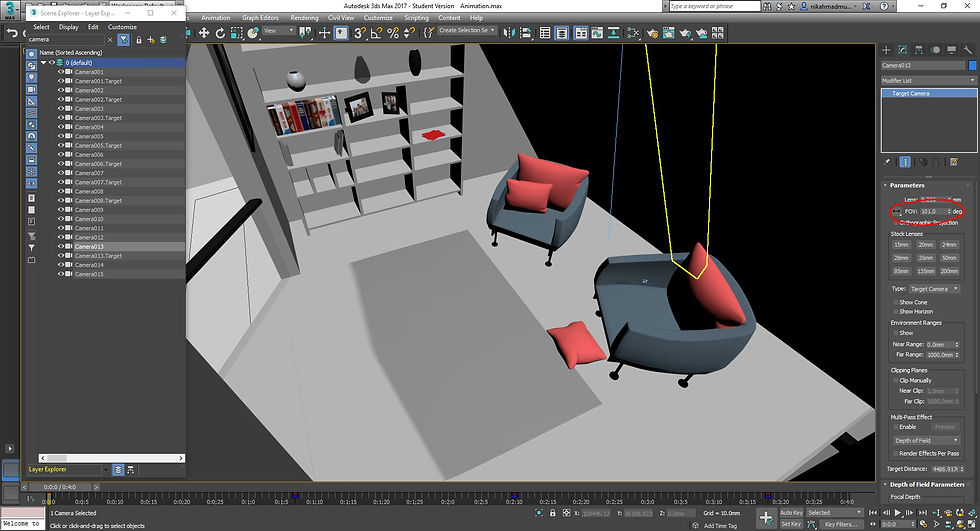Open the Animation menu

click(216, 17)
